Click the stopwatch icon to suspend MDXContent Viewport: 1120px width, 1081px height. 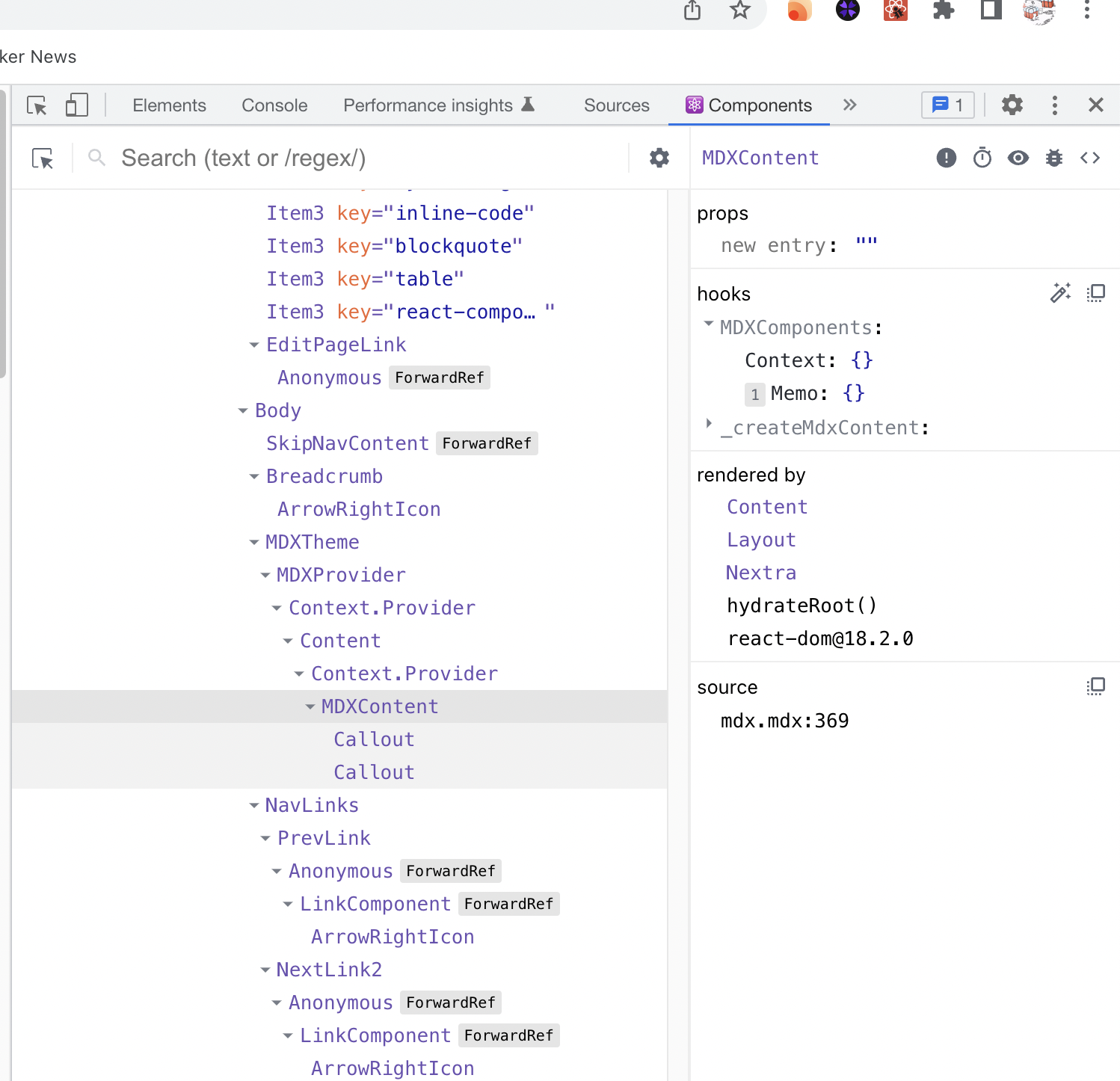(982, 158)
